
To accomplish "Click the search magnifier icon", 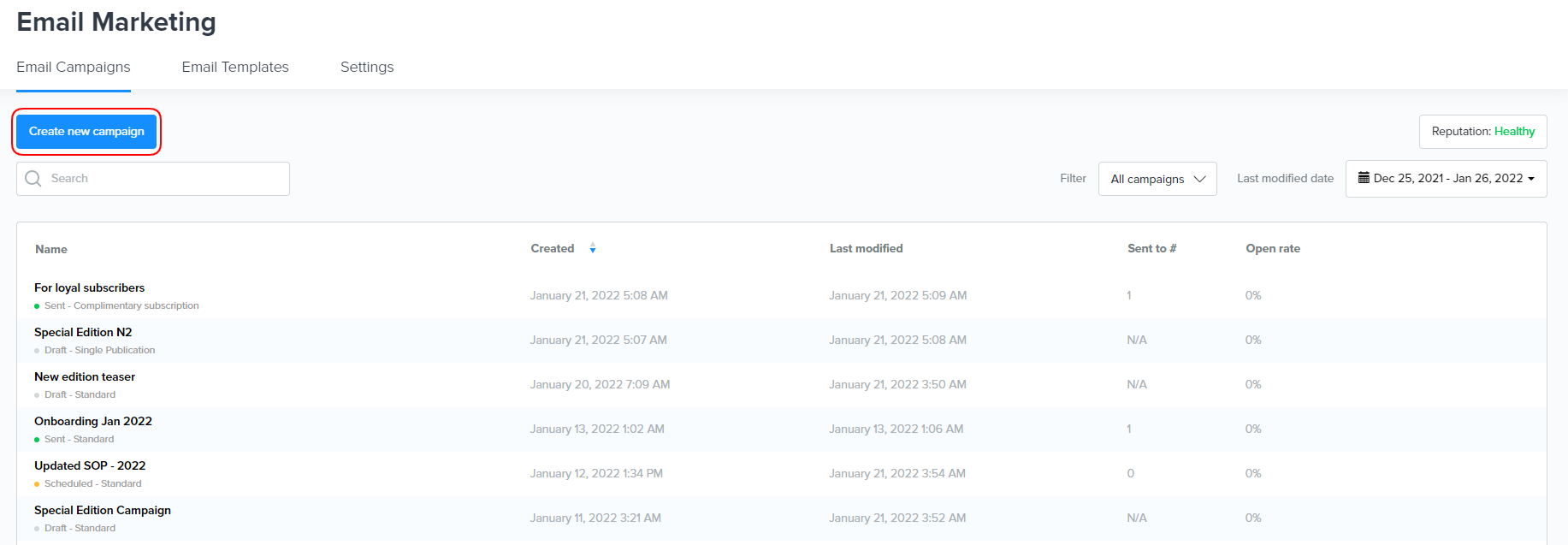I will pos(33,179).
